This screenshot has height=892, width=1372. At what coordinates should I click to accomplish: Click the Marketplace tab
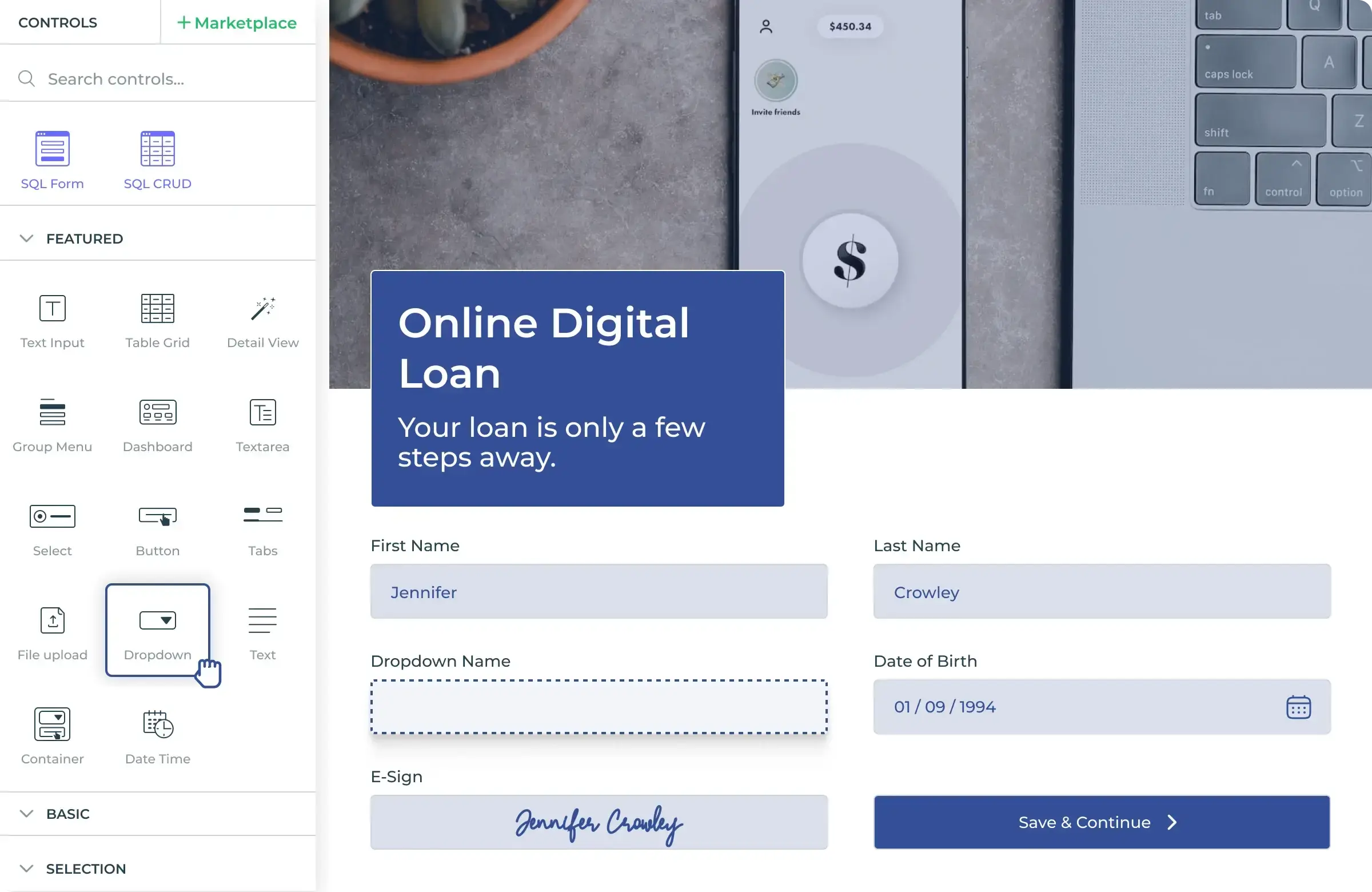pyautogui.click(x=237, y=22)
